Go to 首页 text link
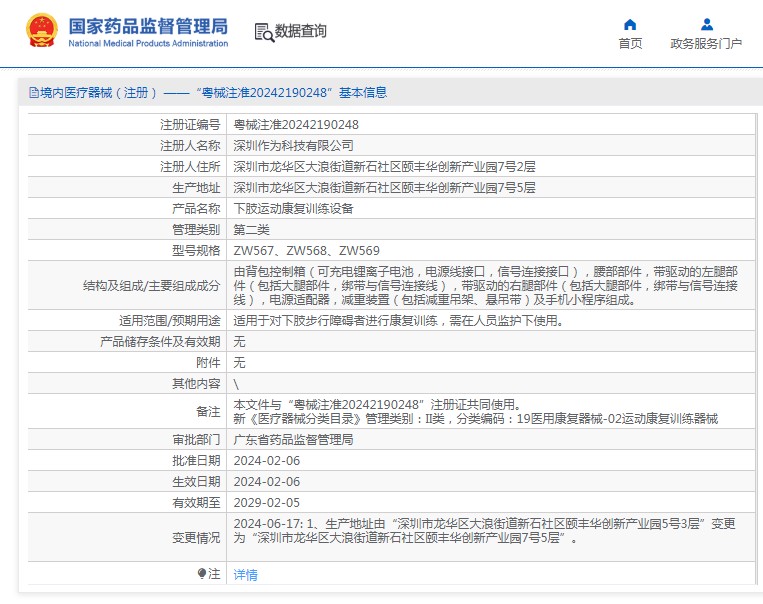The image size is (763, 604). point(630,44)
